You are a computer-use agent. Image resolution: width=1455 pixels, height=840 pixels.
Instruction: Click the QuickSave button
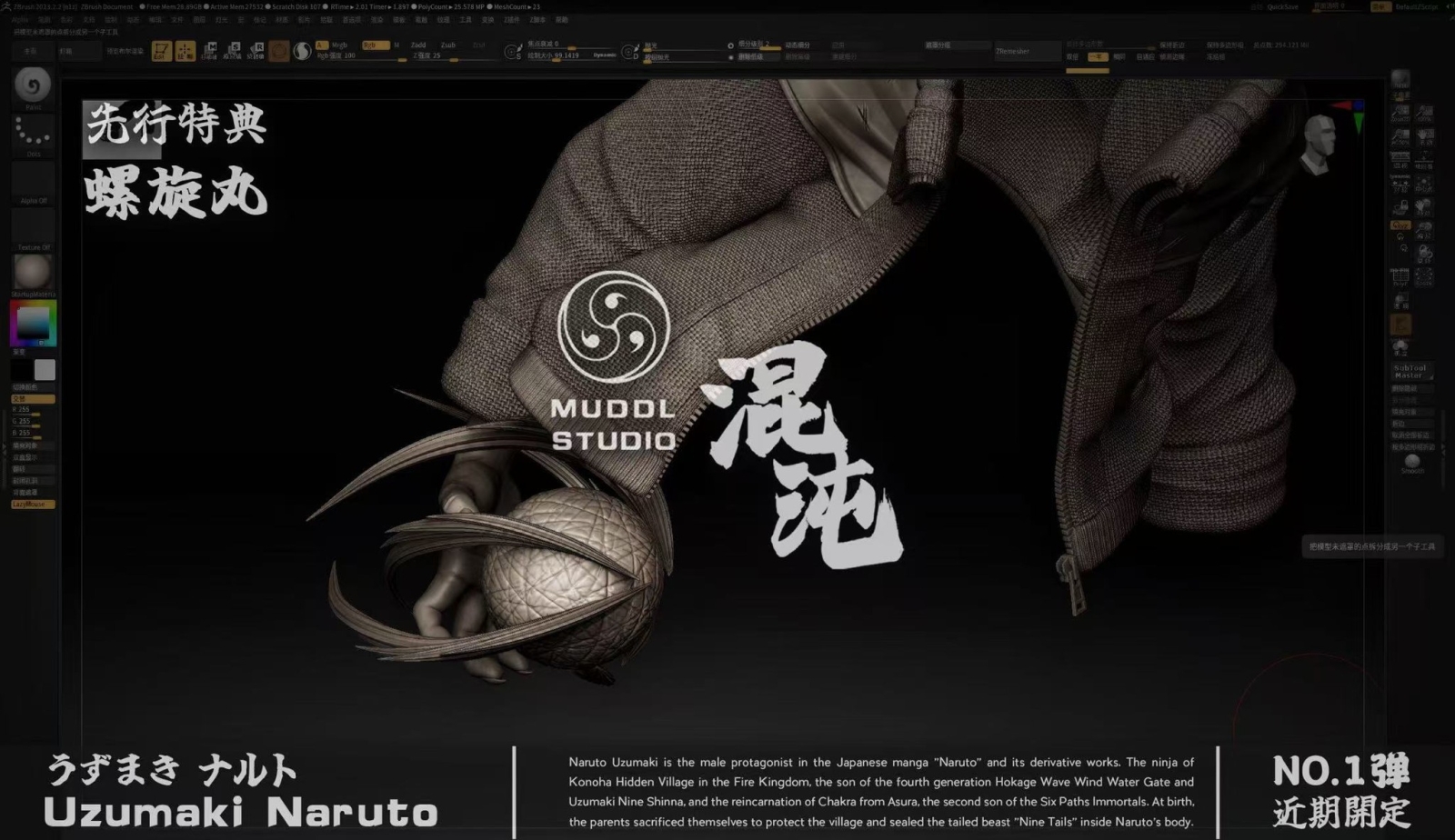(1282, 6)
